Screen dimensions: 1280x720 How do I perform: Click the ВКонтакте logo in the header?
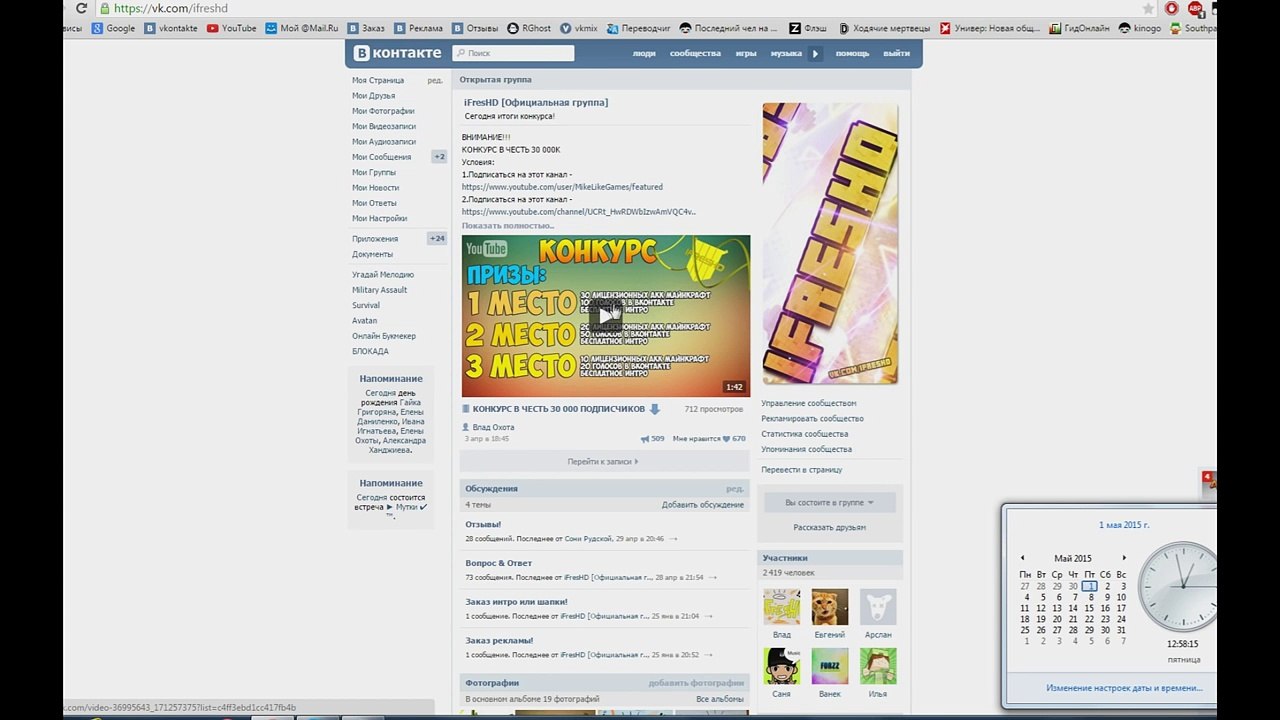pos(398,53)
